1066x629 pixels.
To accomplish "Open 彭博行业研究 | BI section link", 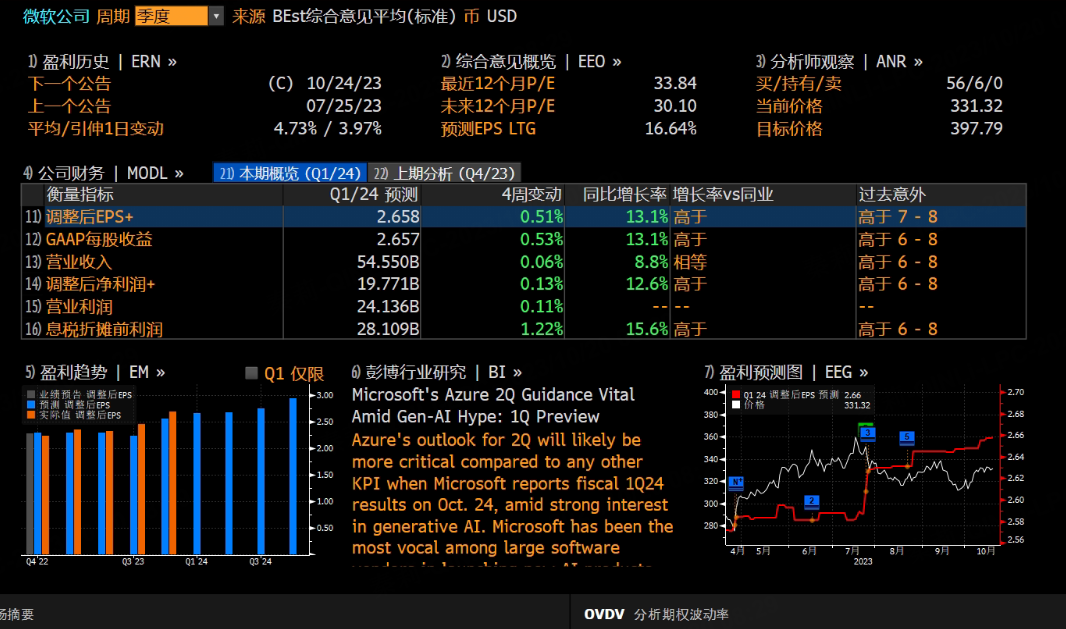I will point(436,372).
